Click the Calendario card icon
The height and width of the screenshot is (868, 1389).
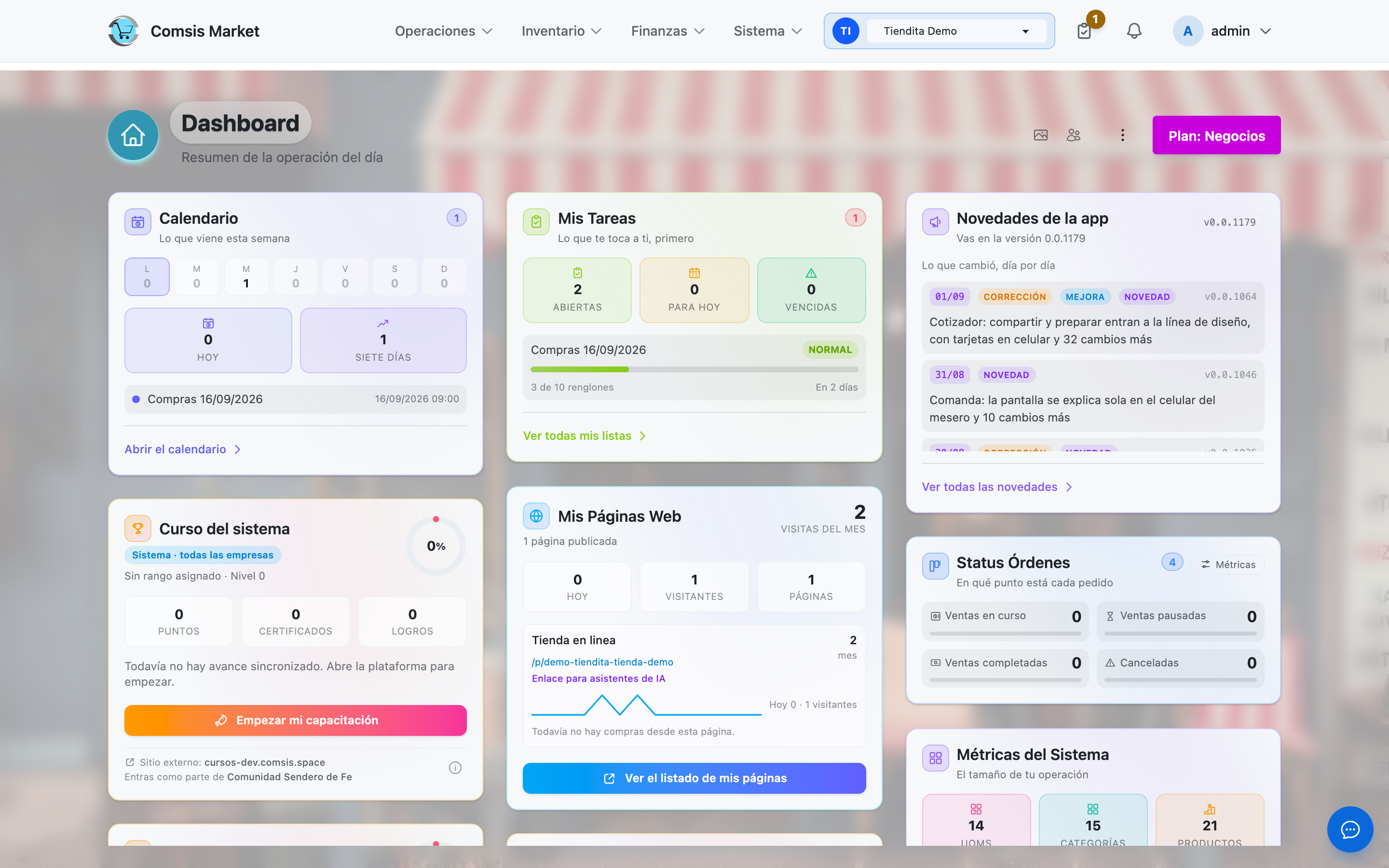pos(138,222)
